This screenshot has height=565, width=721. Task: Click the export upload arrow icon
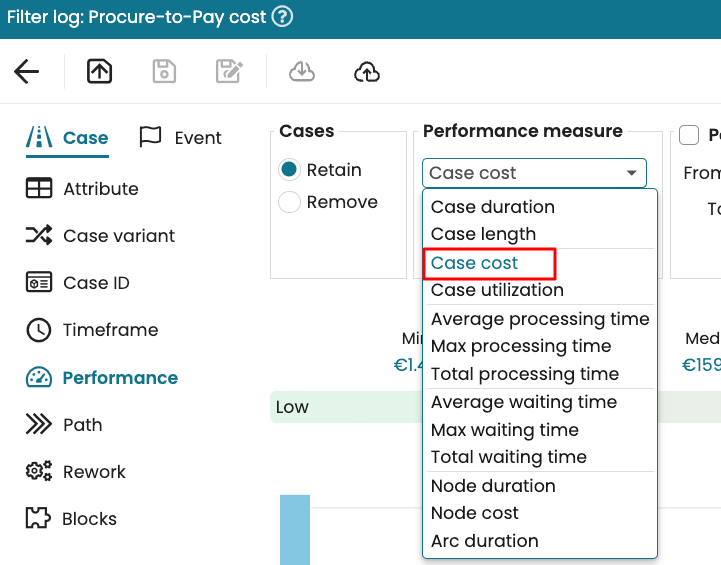[100, 71]
